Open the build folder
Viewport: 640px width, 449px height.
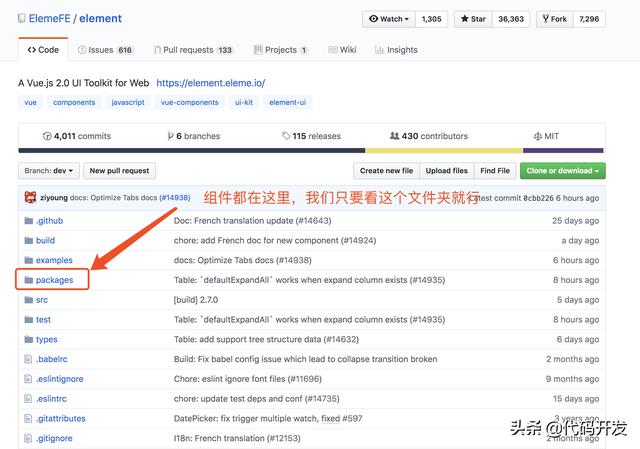pos(45,240)
